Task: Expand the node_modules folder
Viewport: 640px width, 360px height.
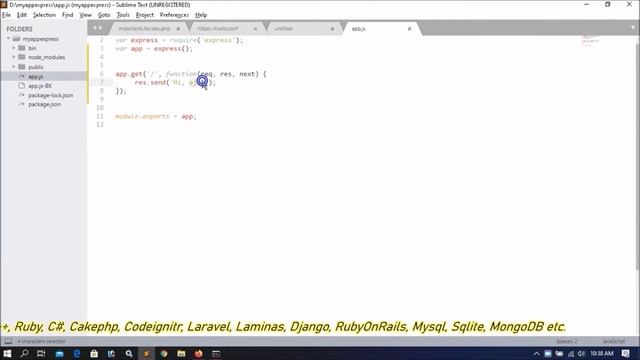Action: (13, 57)
